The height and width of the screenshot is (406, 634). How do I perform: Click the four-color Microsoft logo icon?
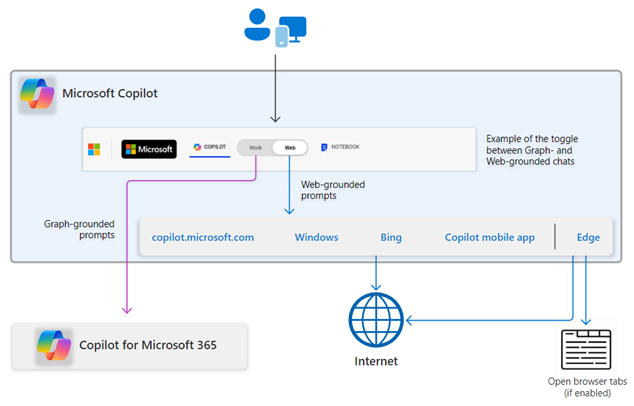pos(94,149)
